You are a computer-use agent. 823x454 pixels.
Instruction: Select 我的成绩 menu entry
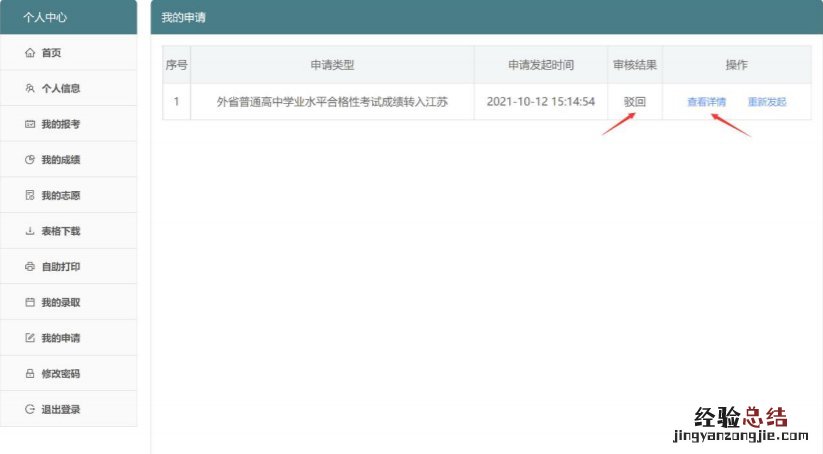(68, 160)
